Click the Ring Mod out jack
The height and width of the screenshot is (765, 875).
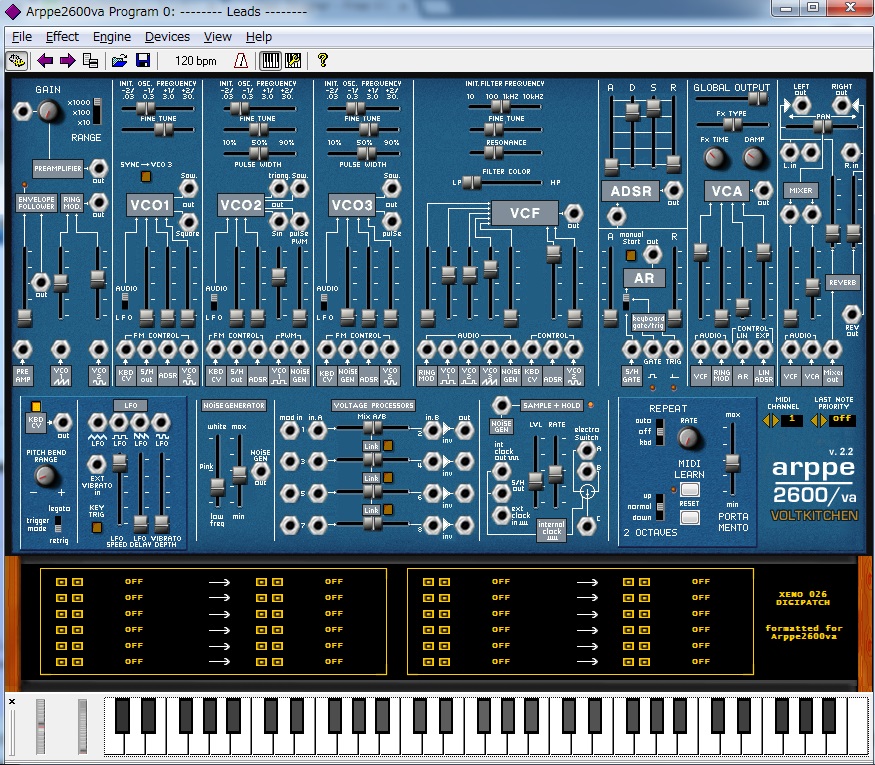[98, 202]
